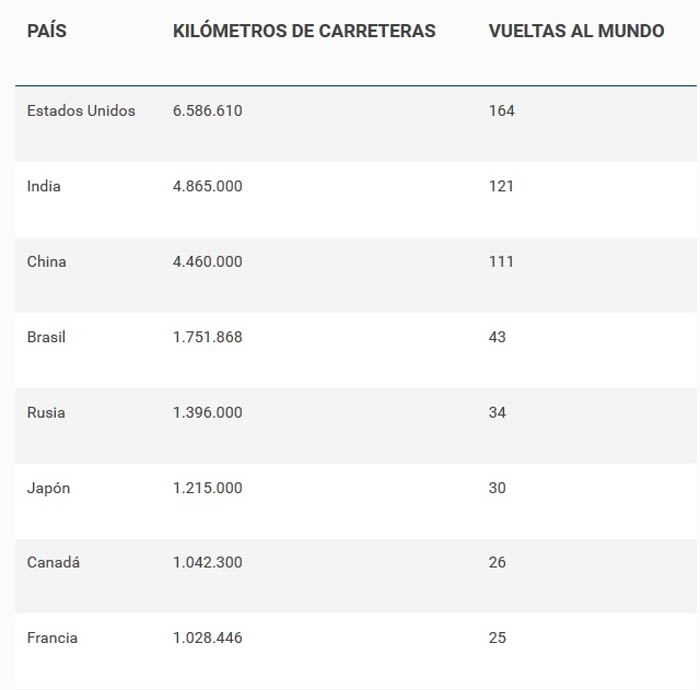Select the Canadá country cell

53,562
